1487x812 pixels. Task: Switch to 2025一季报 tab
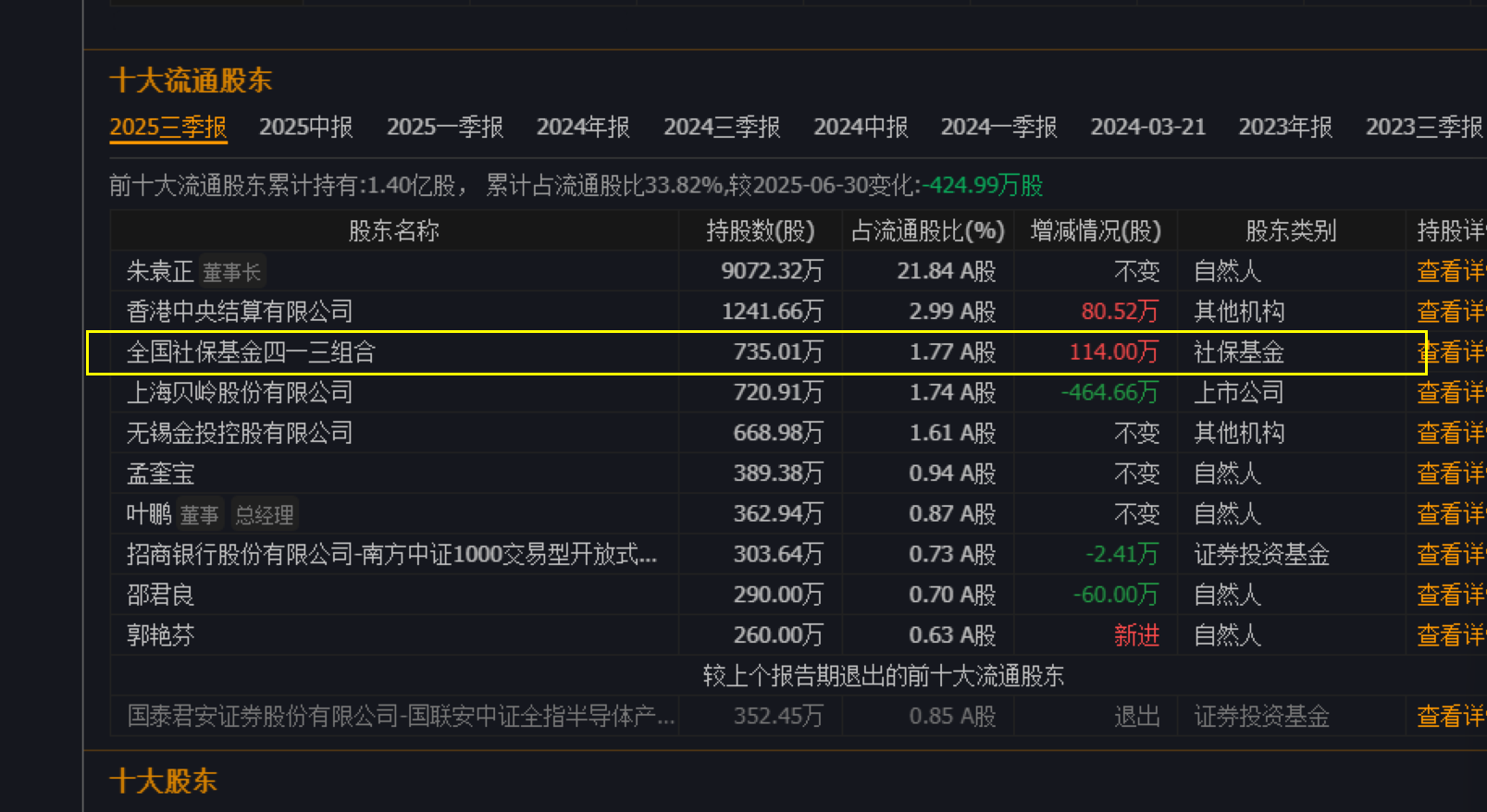[444, 127]
